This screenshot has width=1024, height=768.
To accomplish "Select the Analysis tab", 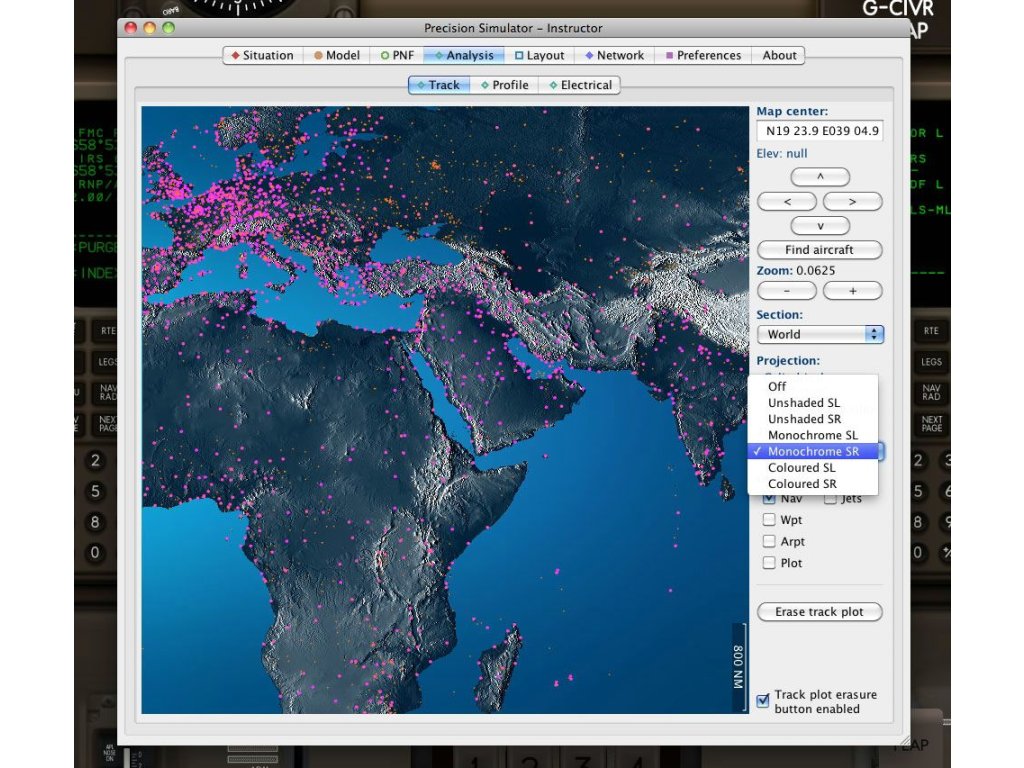I will (464, 56).
